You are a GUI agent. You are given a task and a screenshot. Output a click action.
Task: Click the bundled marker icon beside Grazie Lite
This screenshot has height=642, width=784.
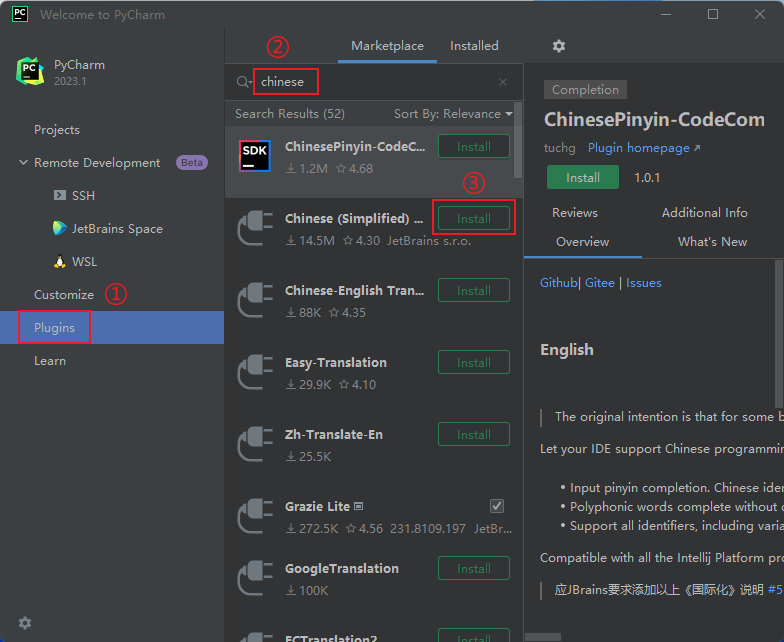click(x=358, y=506)
